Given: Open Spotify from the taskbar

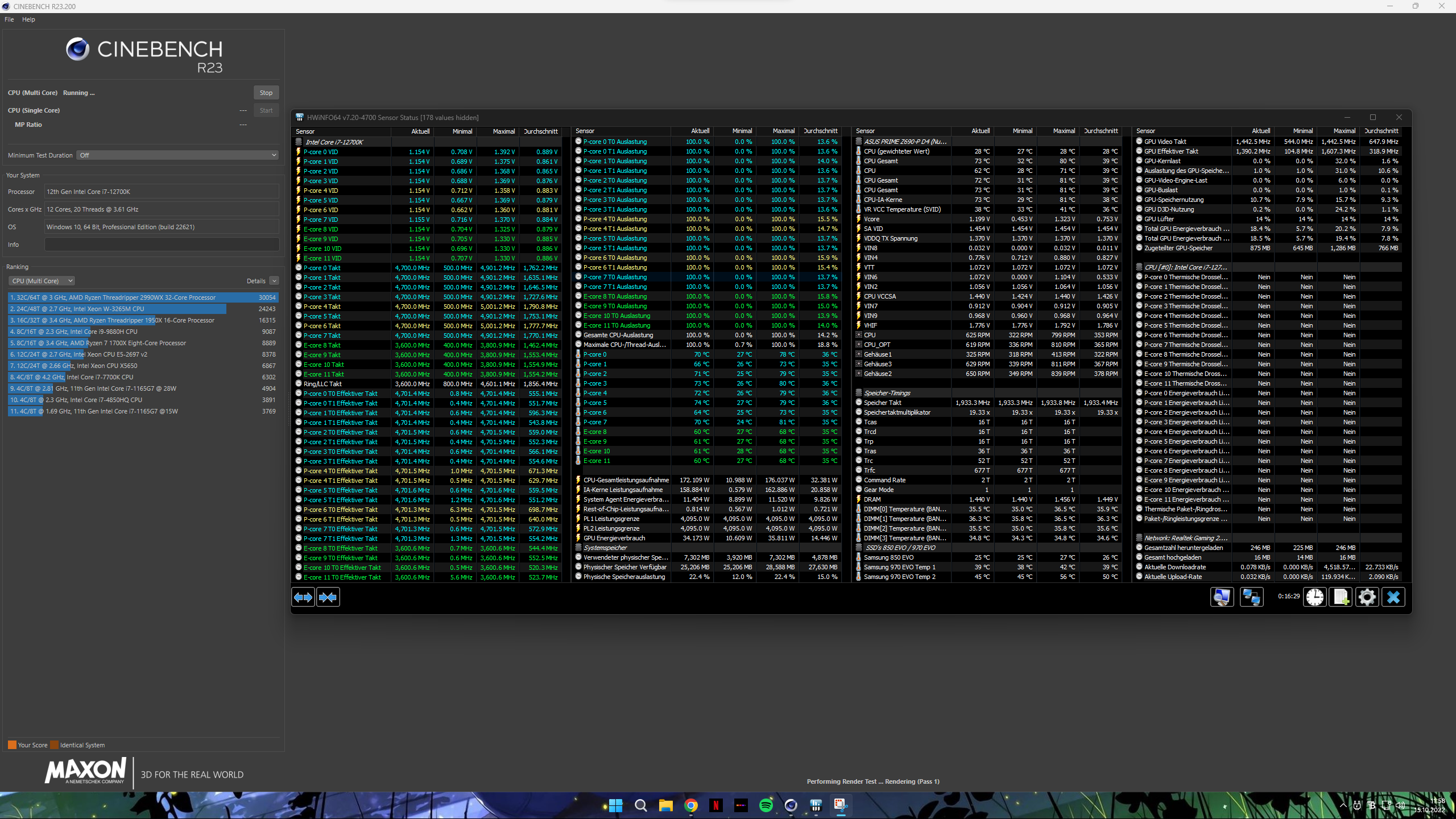Looking at the screenshot, I should point(766,805).
